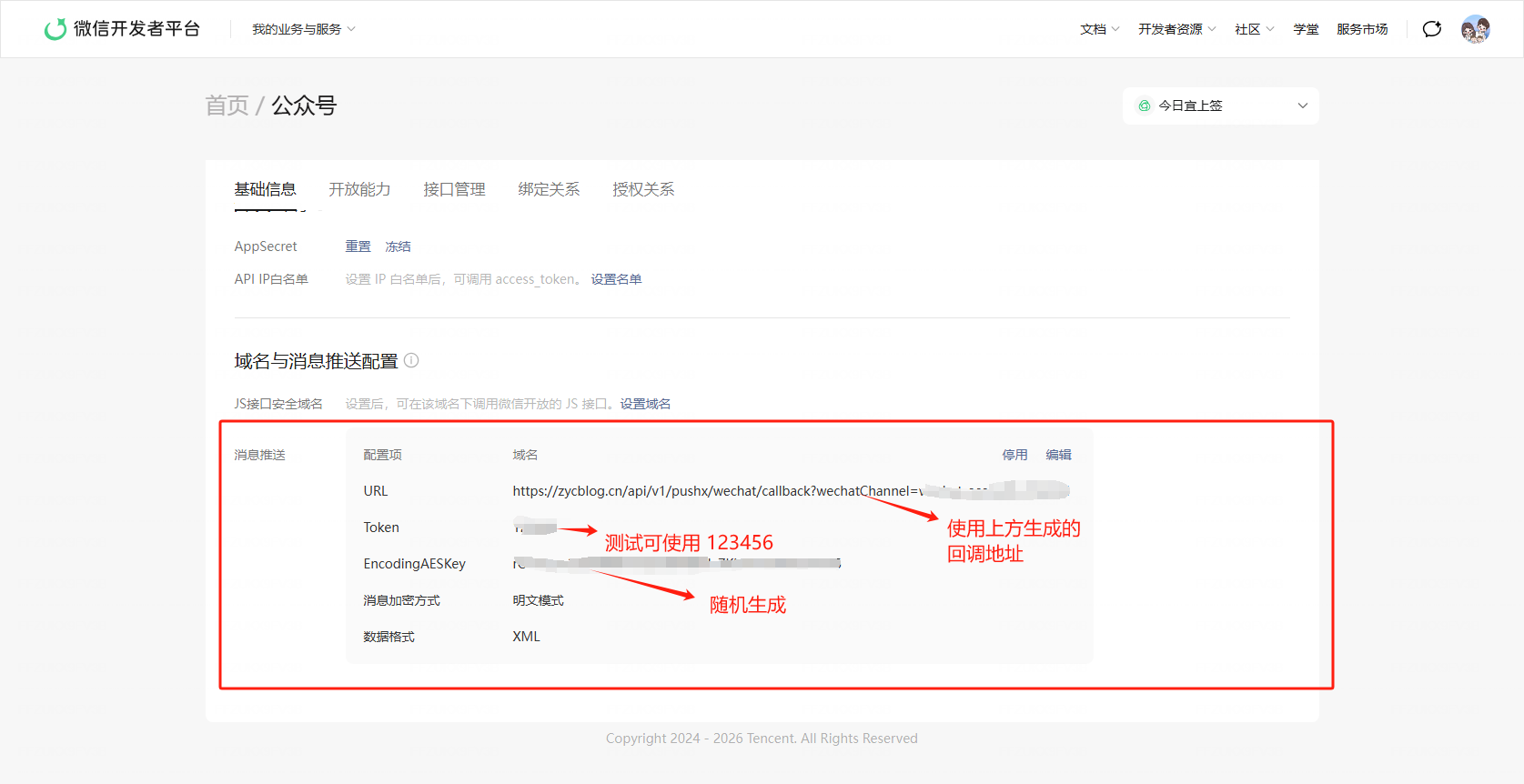This screenshot has height=784, width=1524.
Task: Open the 学堂 page
Action: click(1306, 29)
